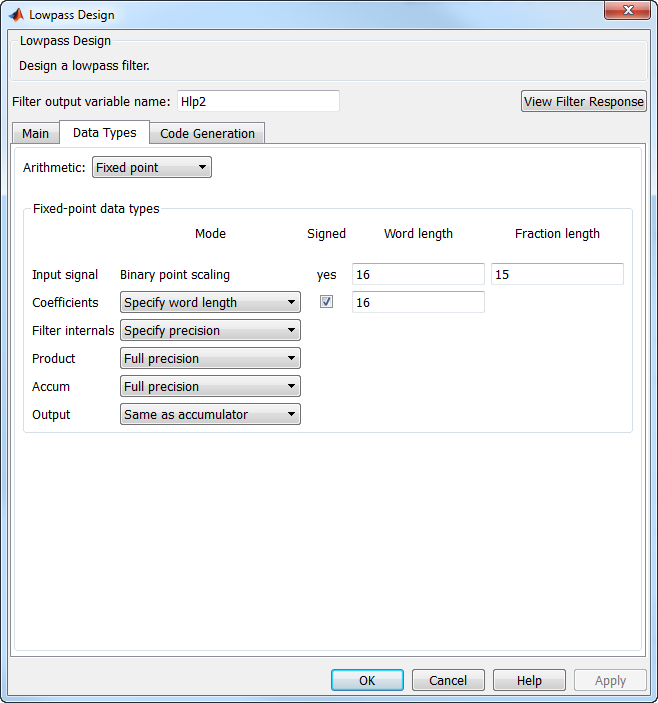The height and width of the screenshot is (703, 658).
Task: Select the Data Types tab
Action: click(104, 132)
